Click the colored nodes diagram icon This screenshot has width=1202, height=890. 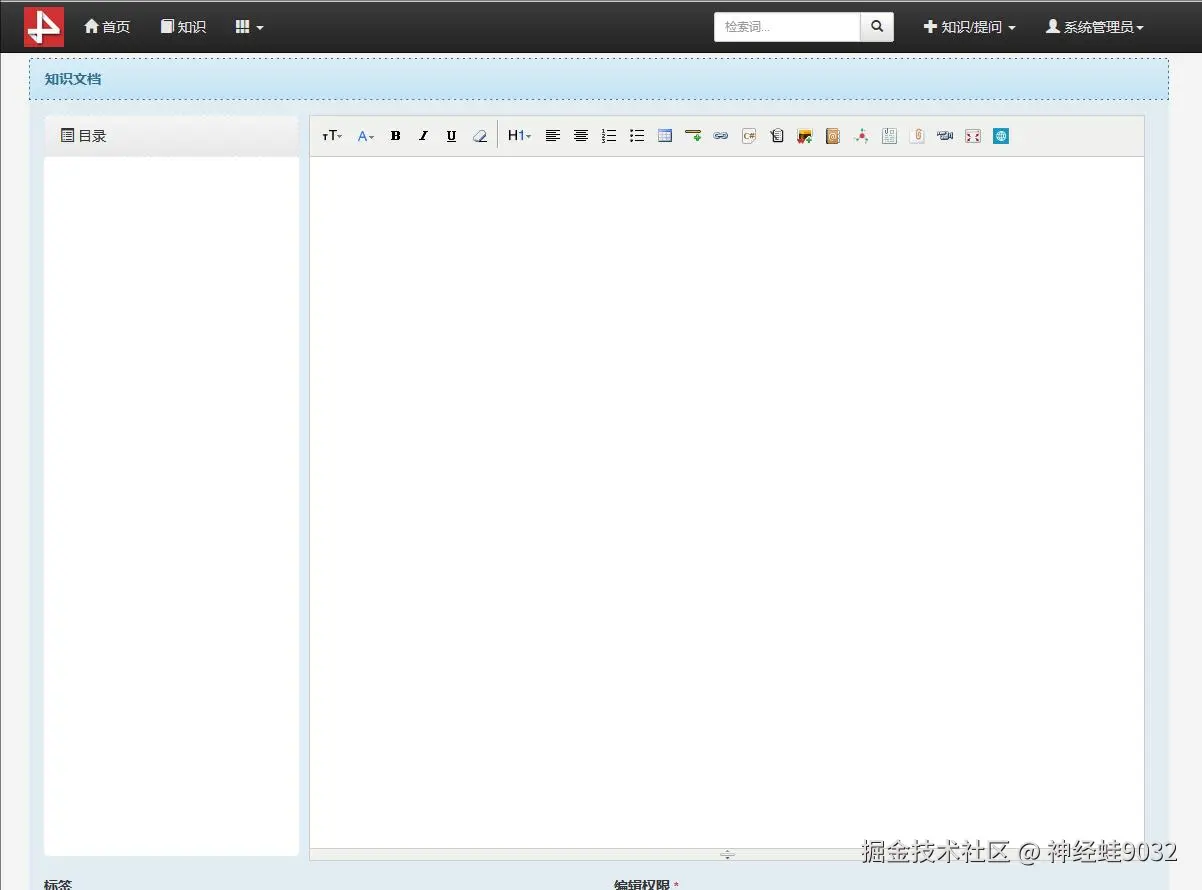coord(861,136)
